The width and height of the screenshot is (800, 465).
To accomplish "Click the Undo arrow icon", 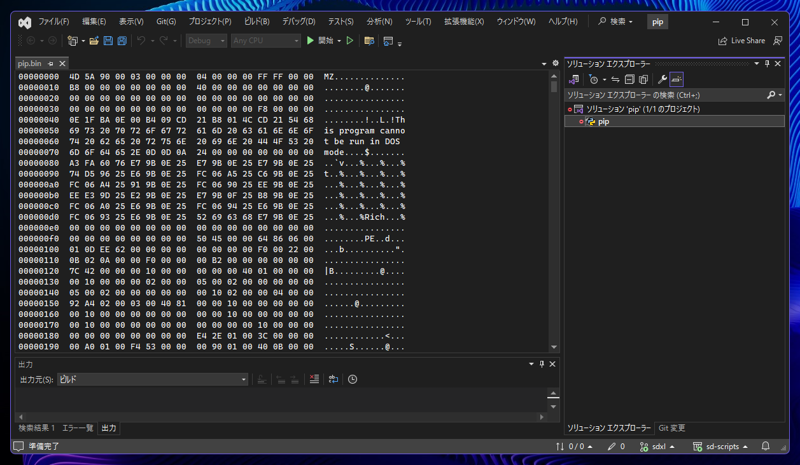I will 141,40.
